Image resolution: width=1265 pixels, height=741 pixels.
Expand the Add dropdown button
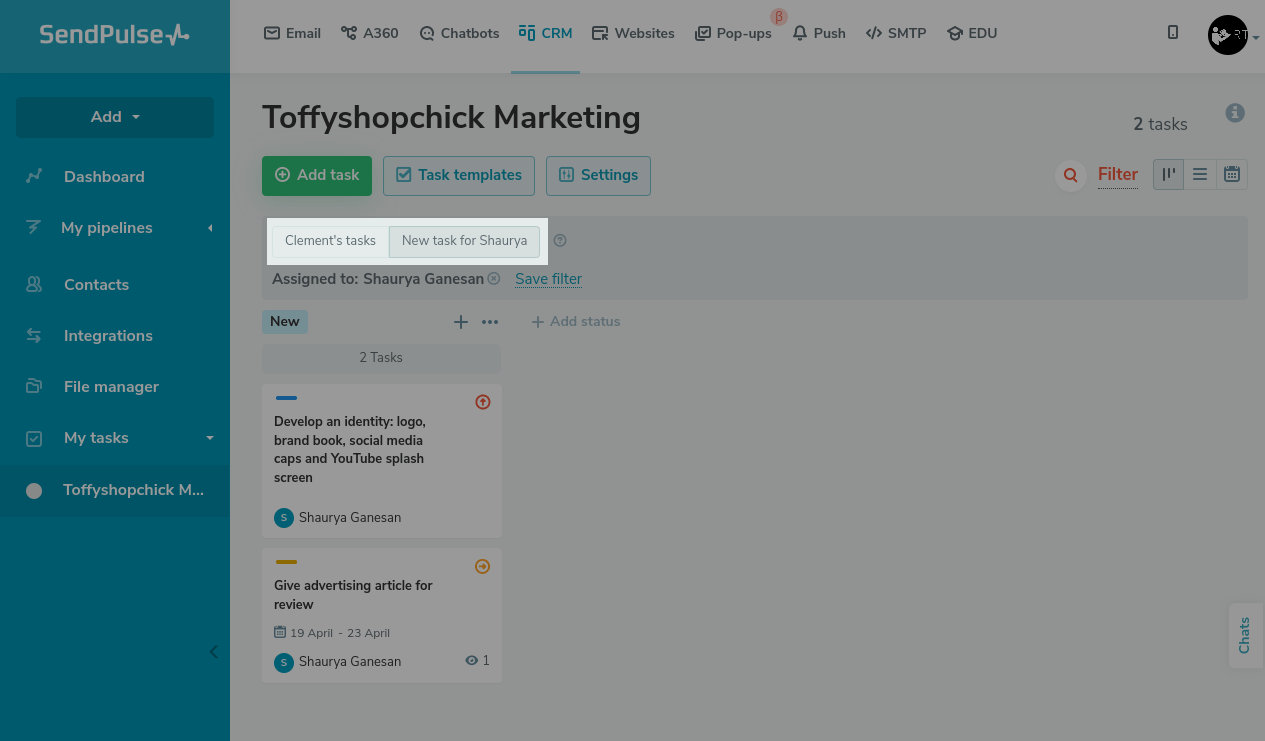tap(115, 117)
